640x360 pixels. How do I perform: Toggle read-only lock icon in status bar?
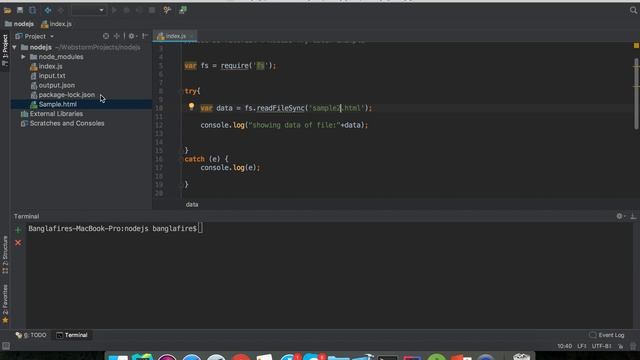(x=621, y=346)
